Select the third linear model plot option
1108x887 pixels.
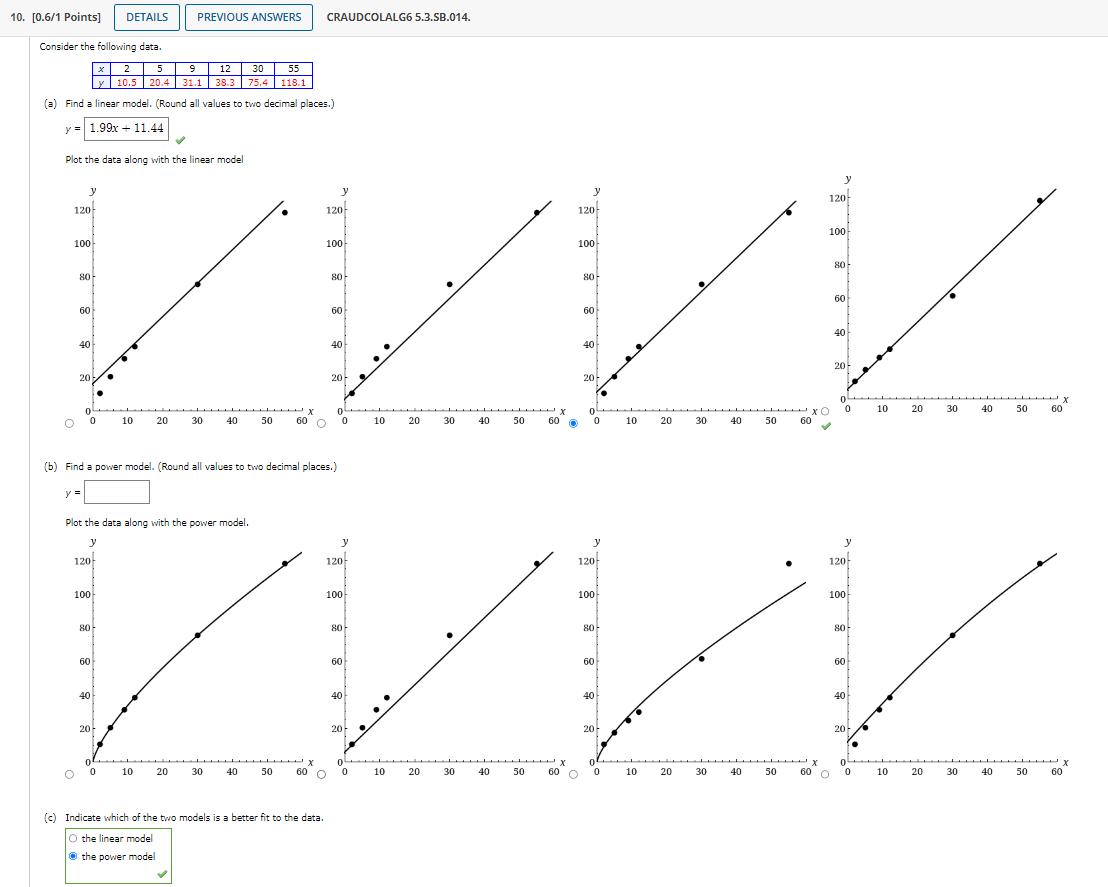pos(571,423)
